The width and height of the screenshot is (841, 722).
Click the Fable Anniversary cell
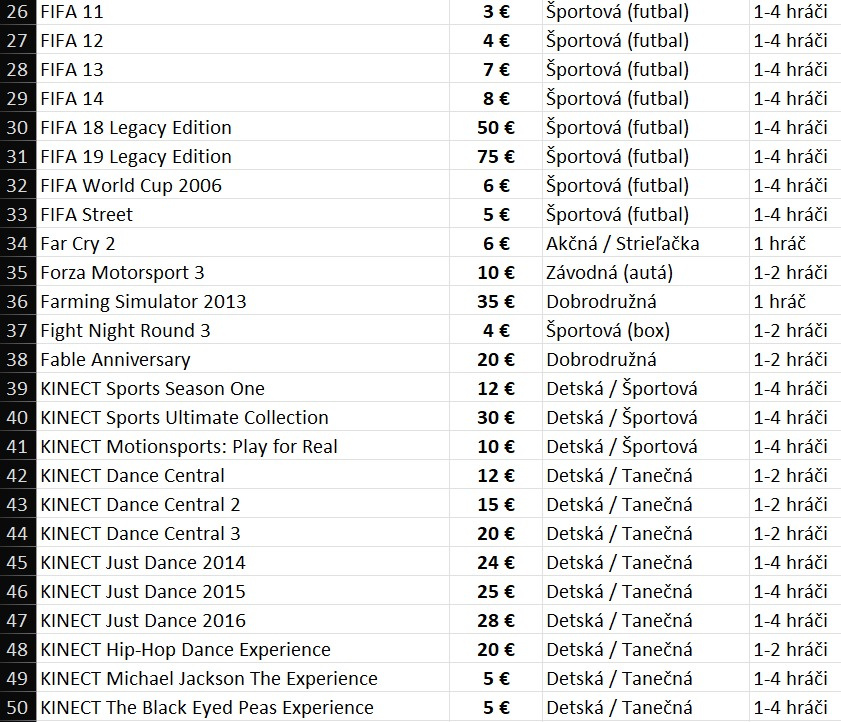tap(115, 360)
